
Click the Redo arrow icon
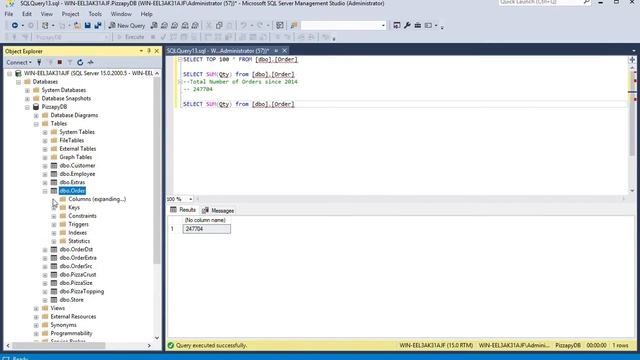point(260,25)
